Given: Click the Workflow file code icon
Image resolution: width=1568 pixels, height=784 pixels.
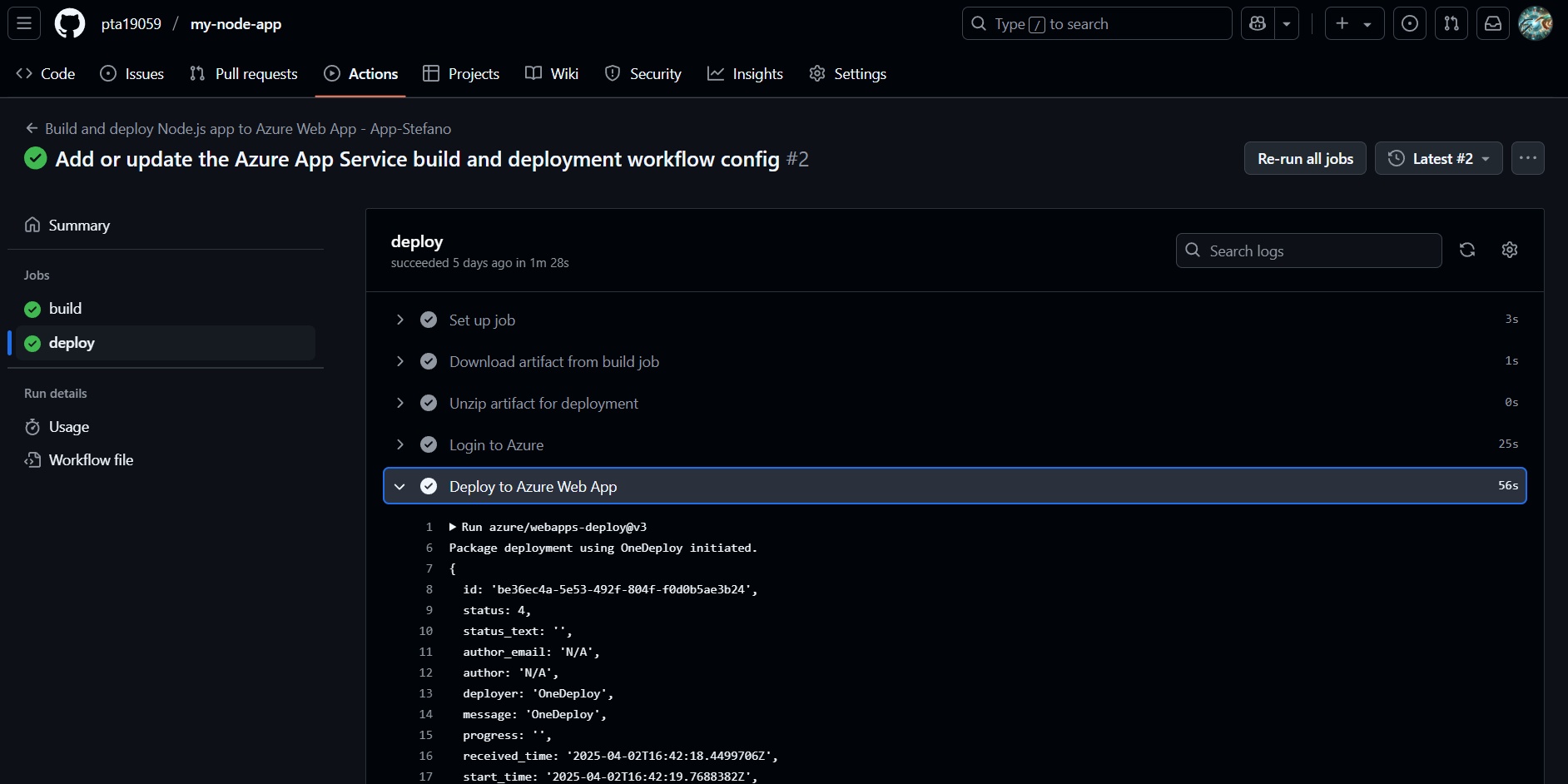Looking at the screenshot, I should click(32, 460).
